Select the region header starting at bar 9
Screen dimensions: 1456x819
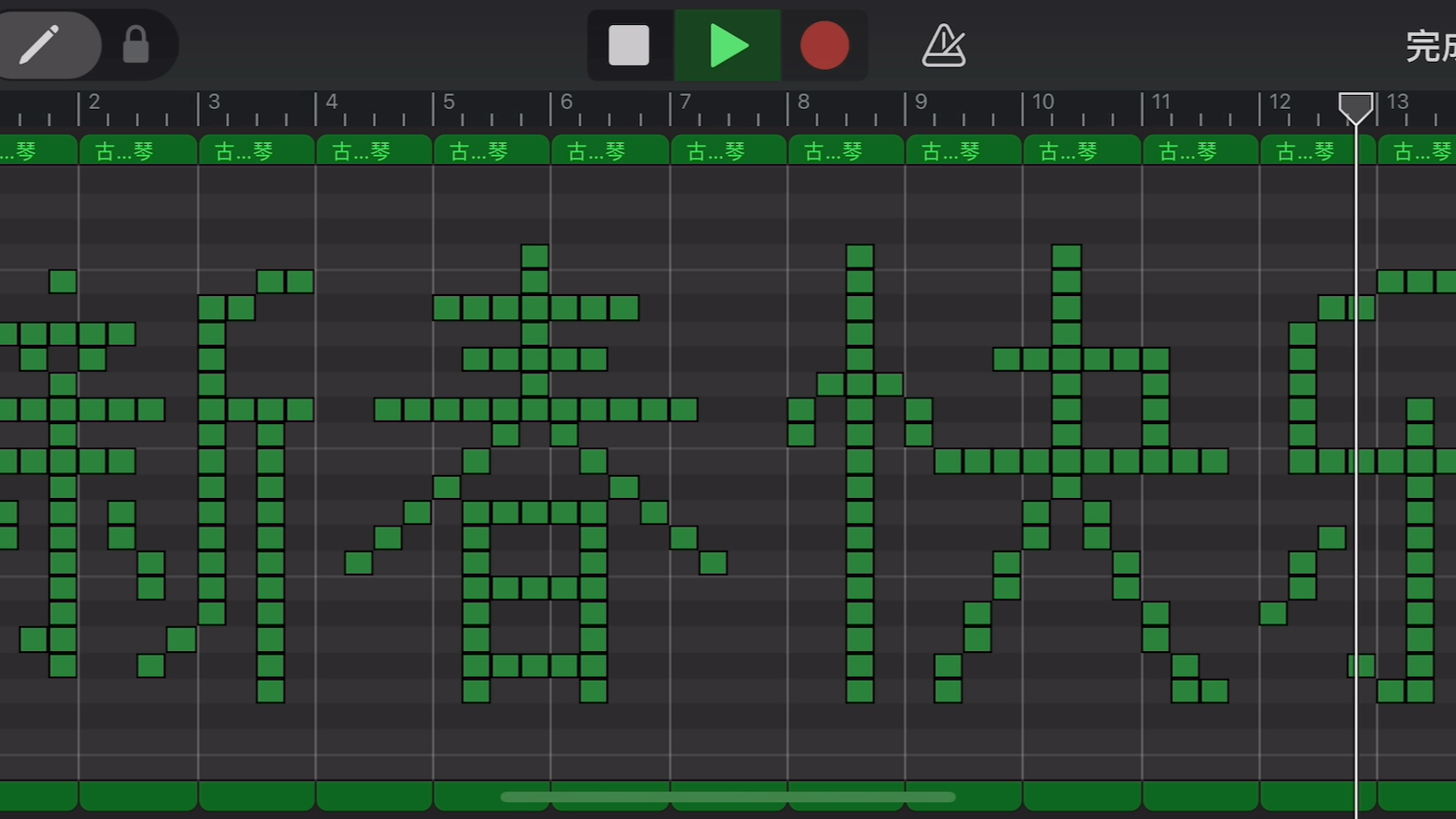964,150
